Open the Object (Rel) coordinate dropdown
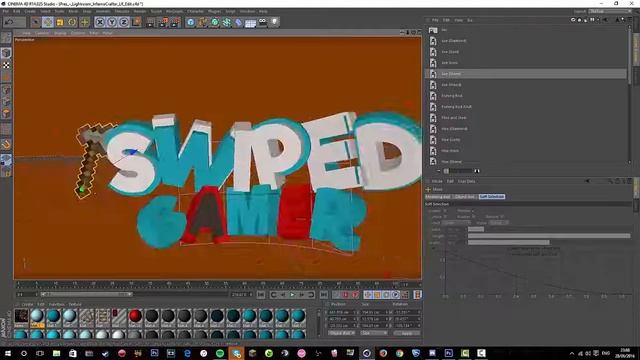Viewport: 640px width, 360px height. [x=342, y=333]
